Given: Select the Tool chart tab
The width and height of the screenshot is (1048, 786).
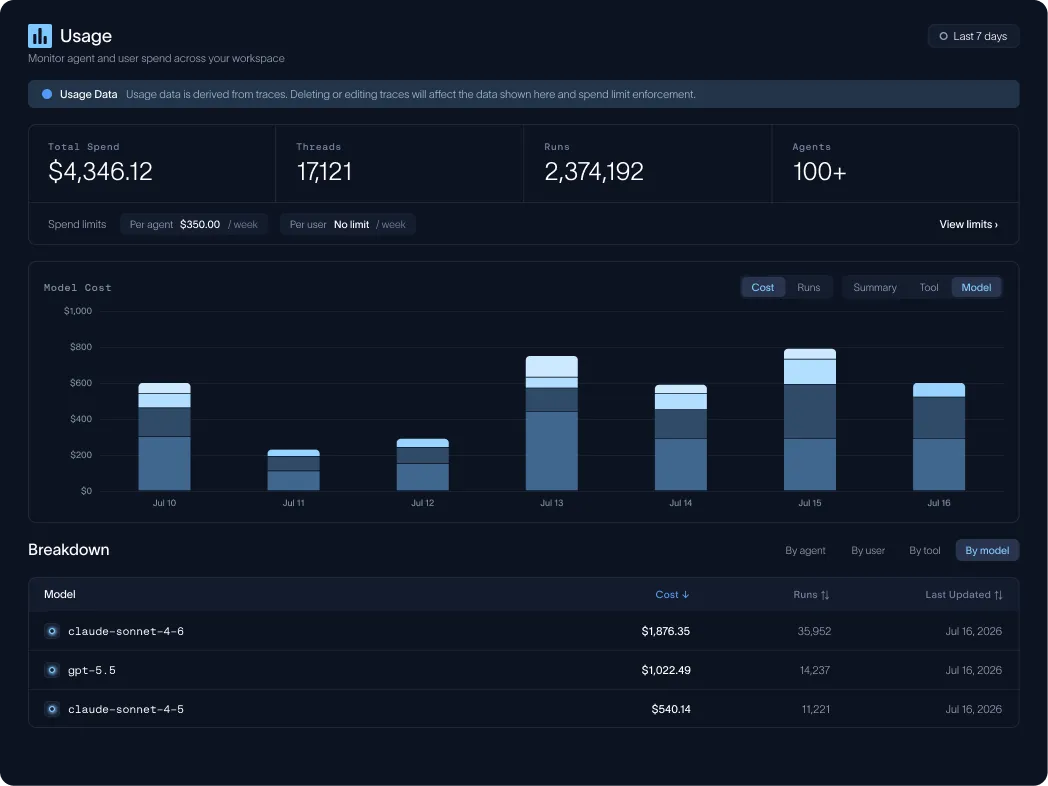Looking at the screenshot, I should pos(928,287).
